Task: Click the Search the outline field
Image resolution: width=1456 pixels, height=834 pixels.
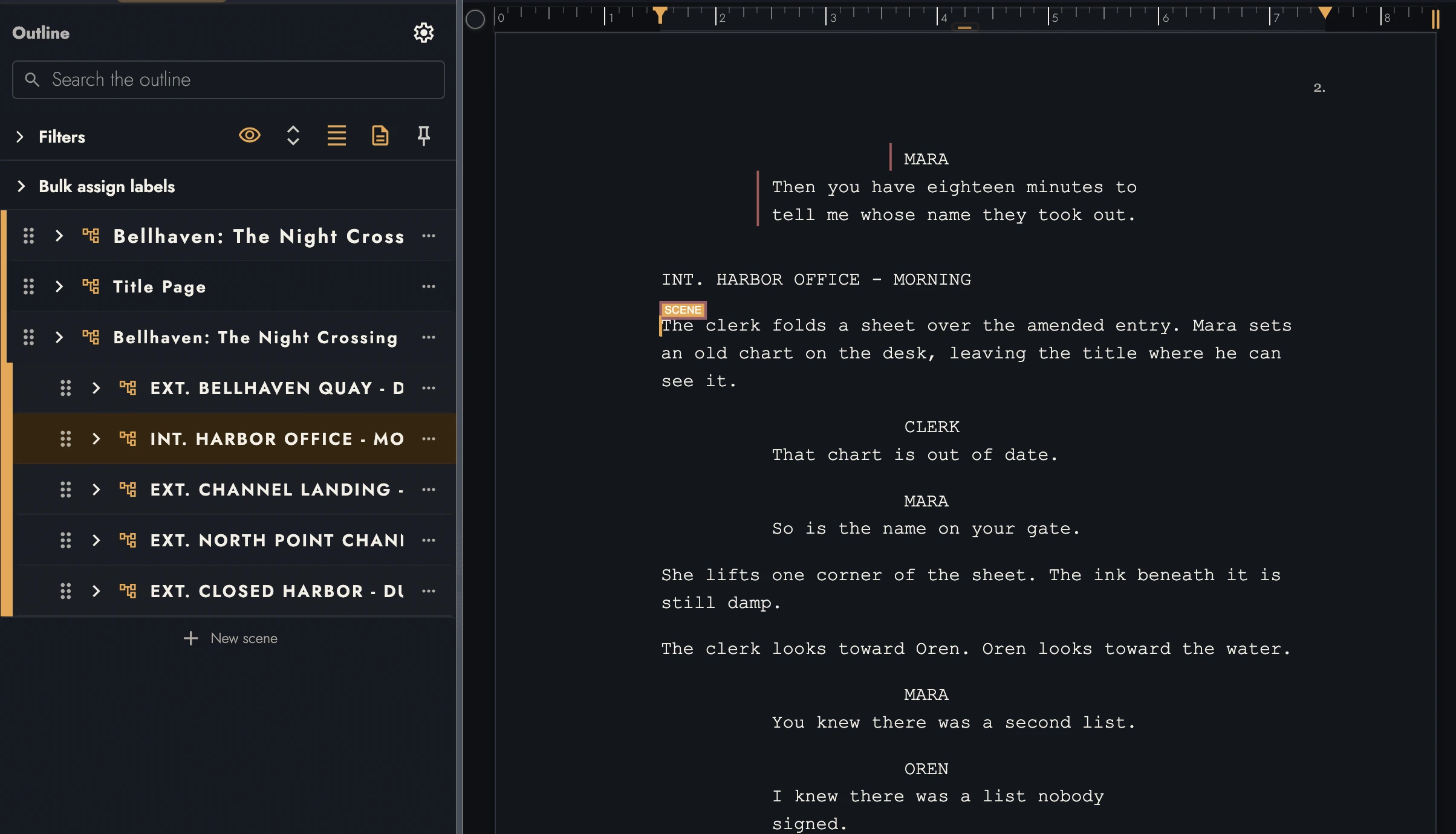Action: [x=229, y=80]
